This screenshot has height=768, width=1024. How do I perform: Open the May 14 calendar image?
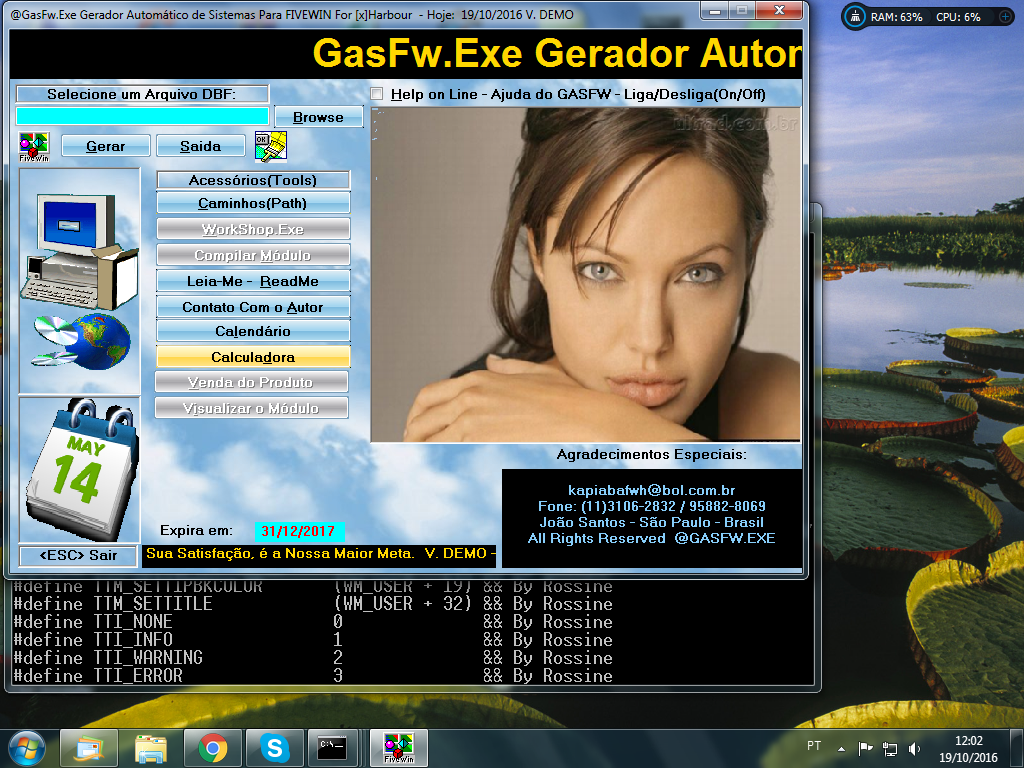(79, 470)
